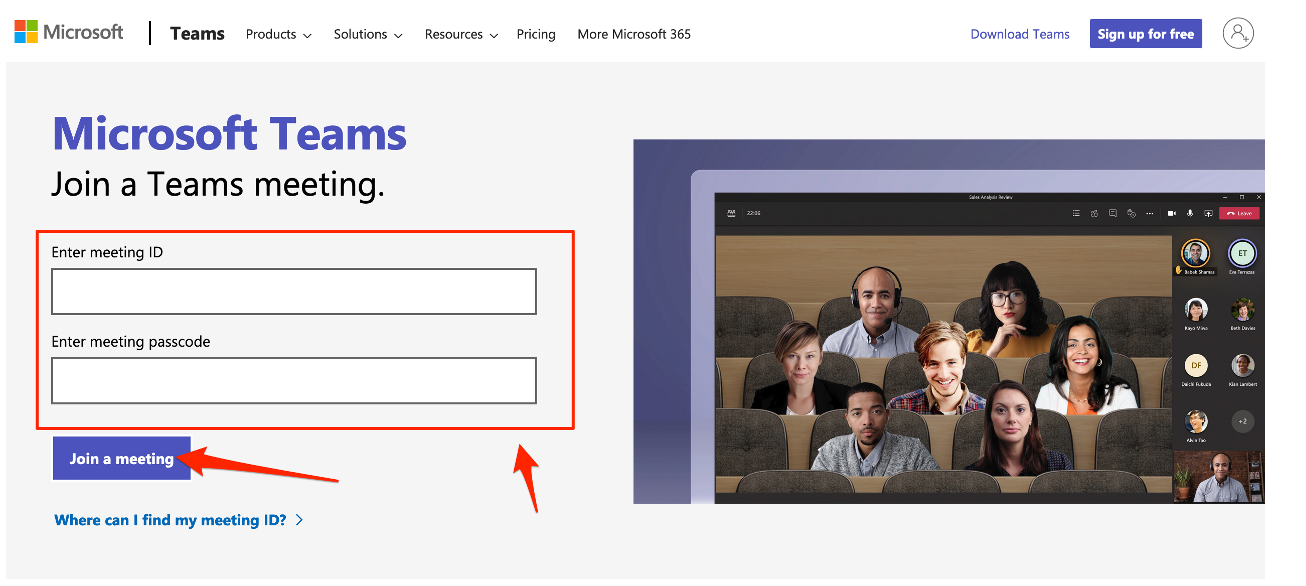The image size is (1306, 586).
Task: Open the Products dropdown
Action: point(277,34)
